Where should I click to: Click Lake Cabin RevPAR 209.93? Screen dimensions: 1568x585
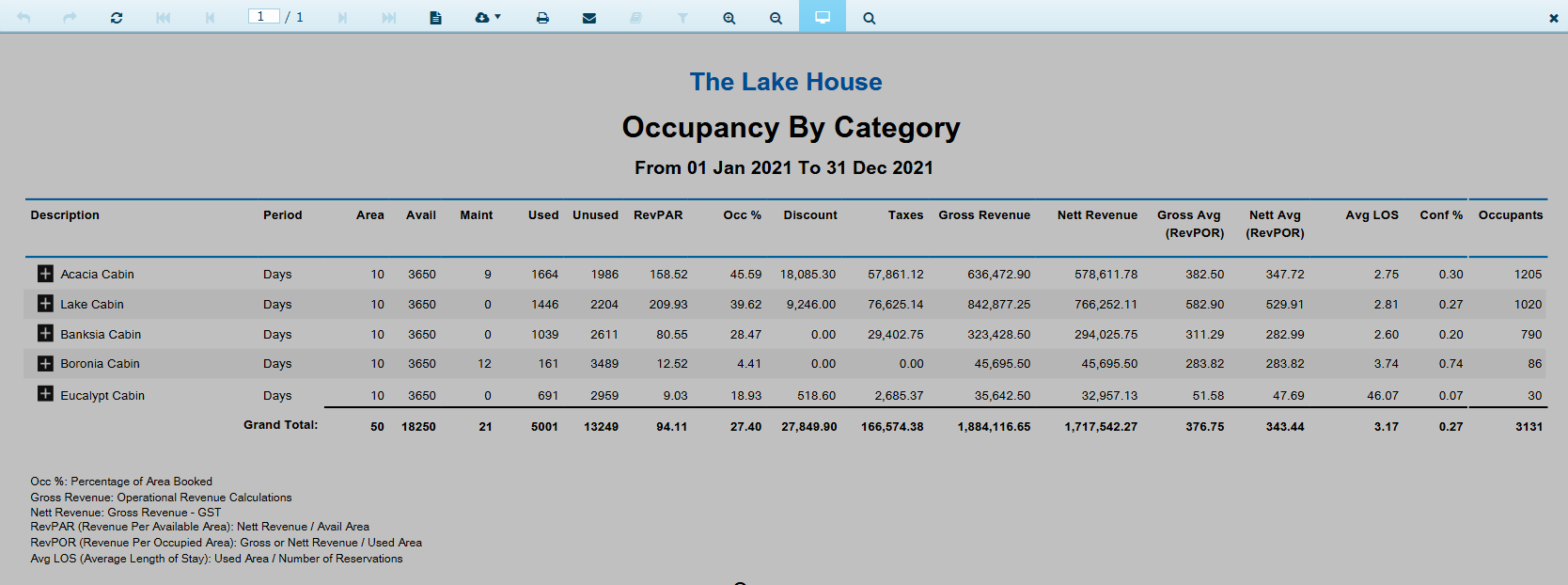pos(668,305)
